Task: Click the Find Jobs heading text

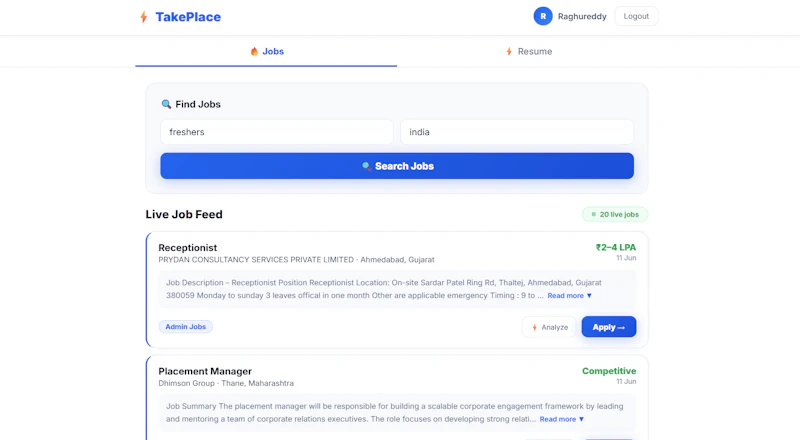Action: (x=198, y=104)
